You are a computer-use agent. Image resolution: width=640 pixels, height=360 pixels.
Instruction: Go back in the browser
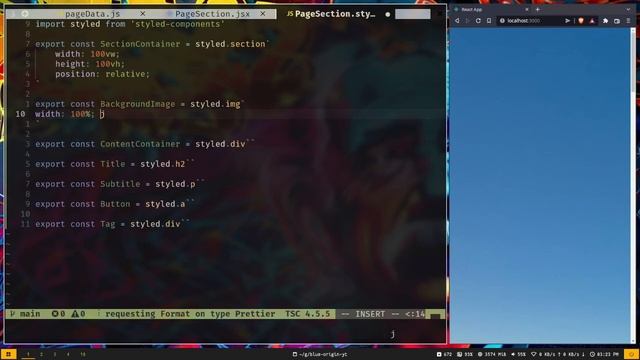coord(457,21)
